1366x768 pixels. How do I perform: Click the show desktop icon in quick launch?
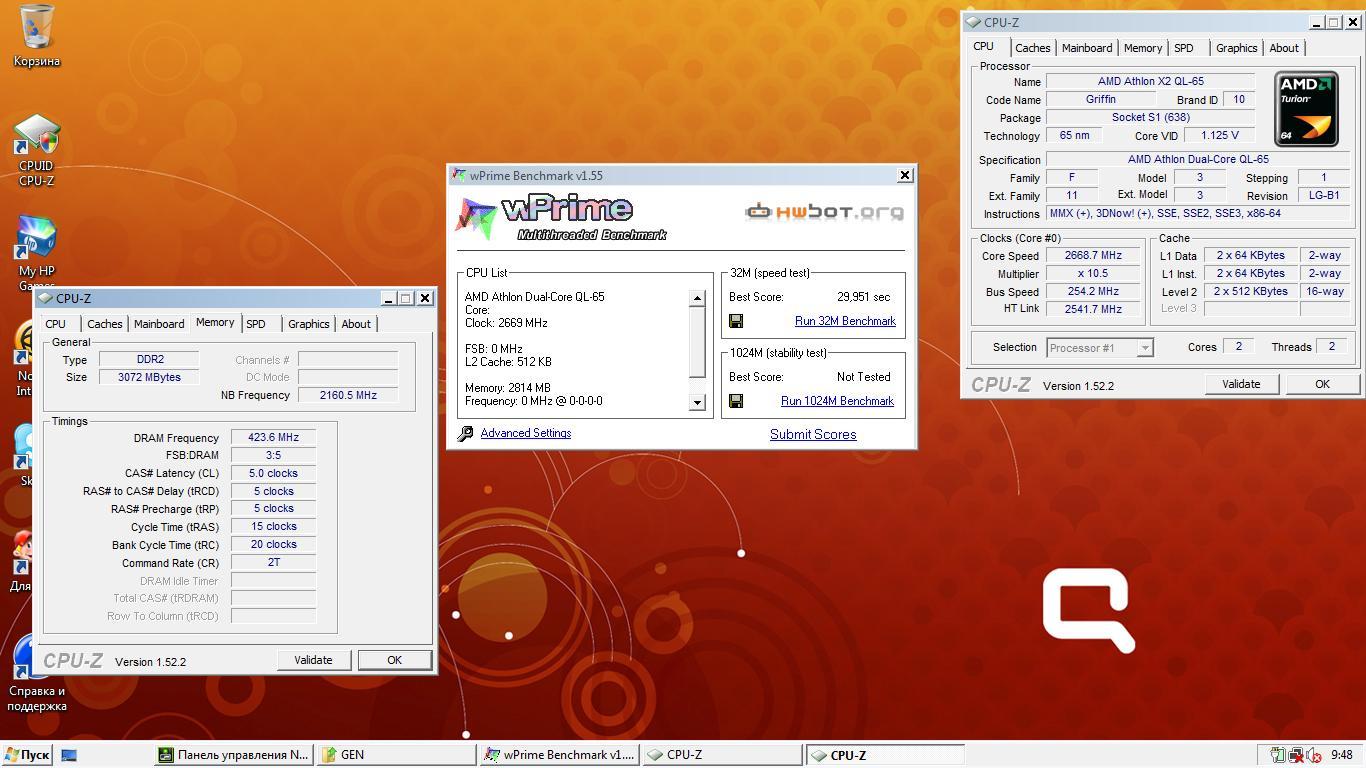pos(69,755)
